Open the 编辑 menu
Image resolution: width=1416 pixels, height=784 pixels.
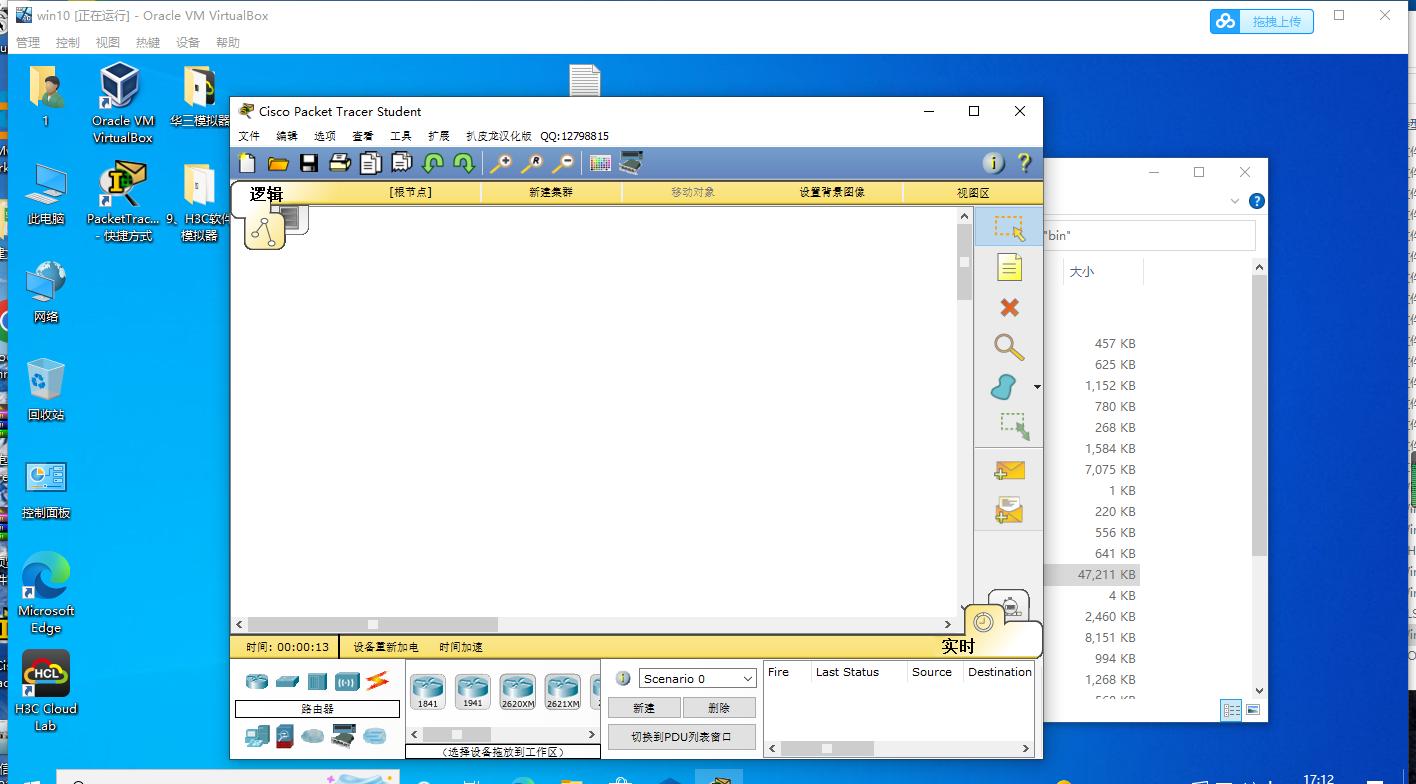(287, 136)
